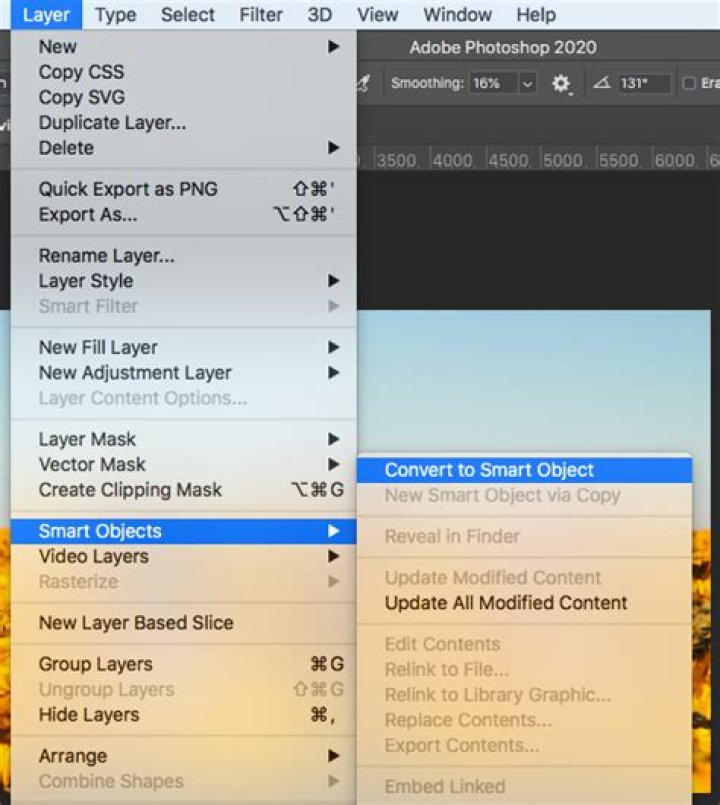Screen dimensions: 720x805
Task: Click the brush angle input field
Action: tap(645, 83)
